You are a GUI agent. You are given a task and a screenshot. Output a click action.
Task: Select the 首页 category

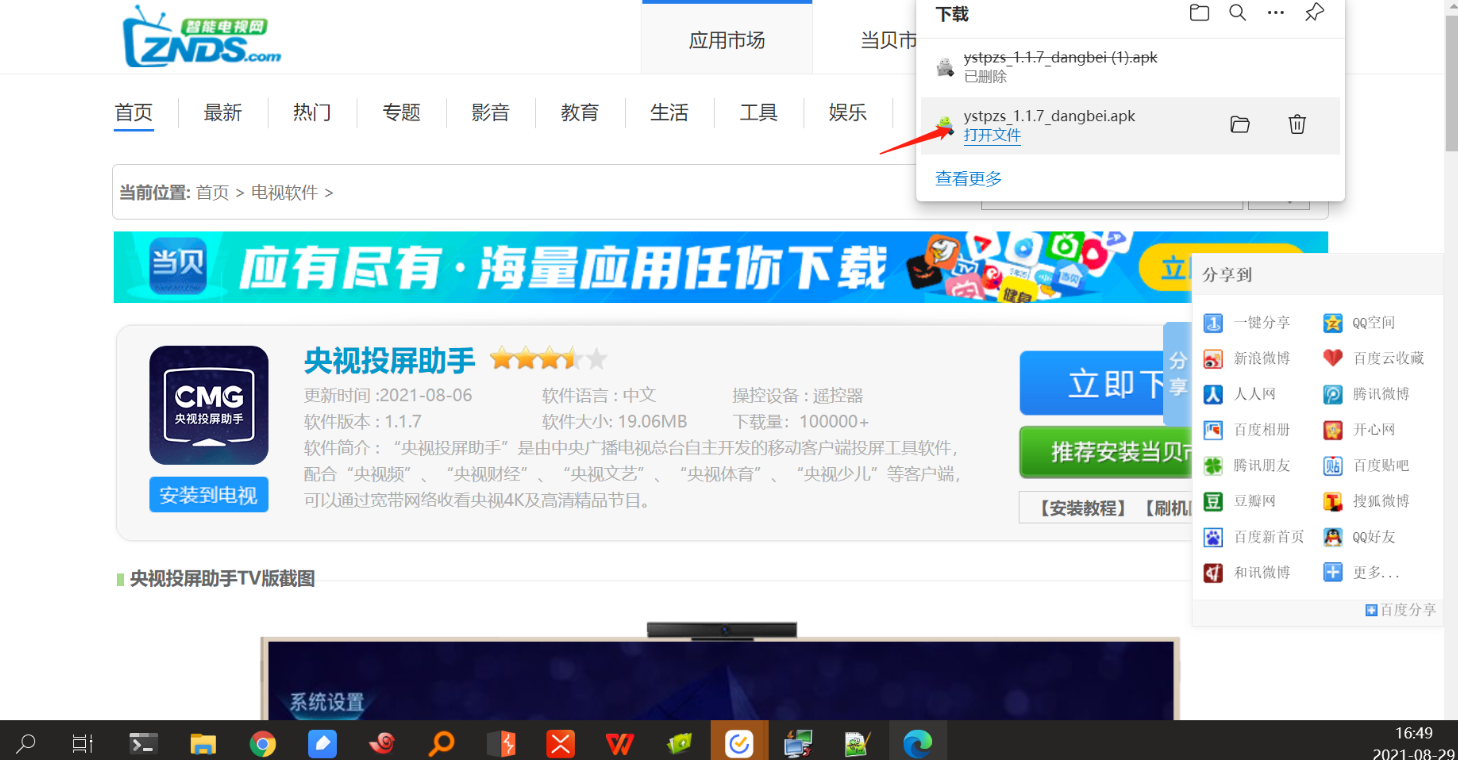click(134, 113)
